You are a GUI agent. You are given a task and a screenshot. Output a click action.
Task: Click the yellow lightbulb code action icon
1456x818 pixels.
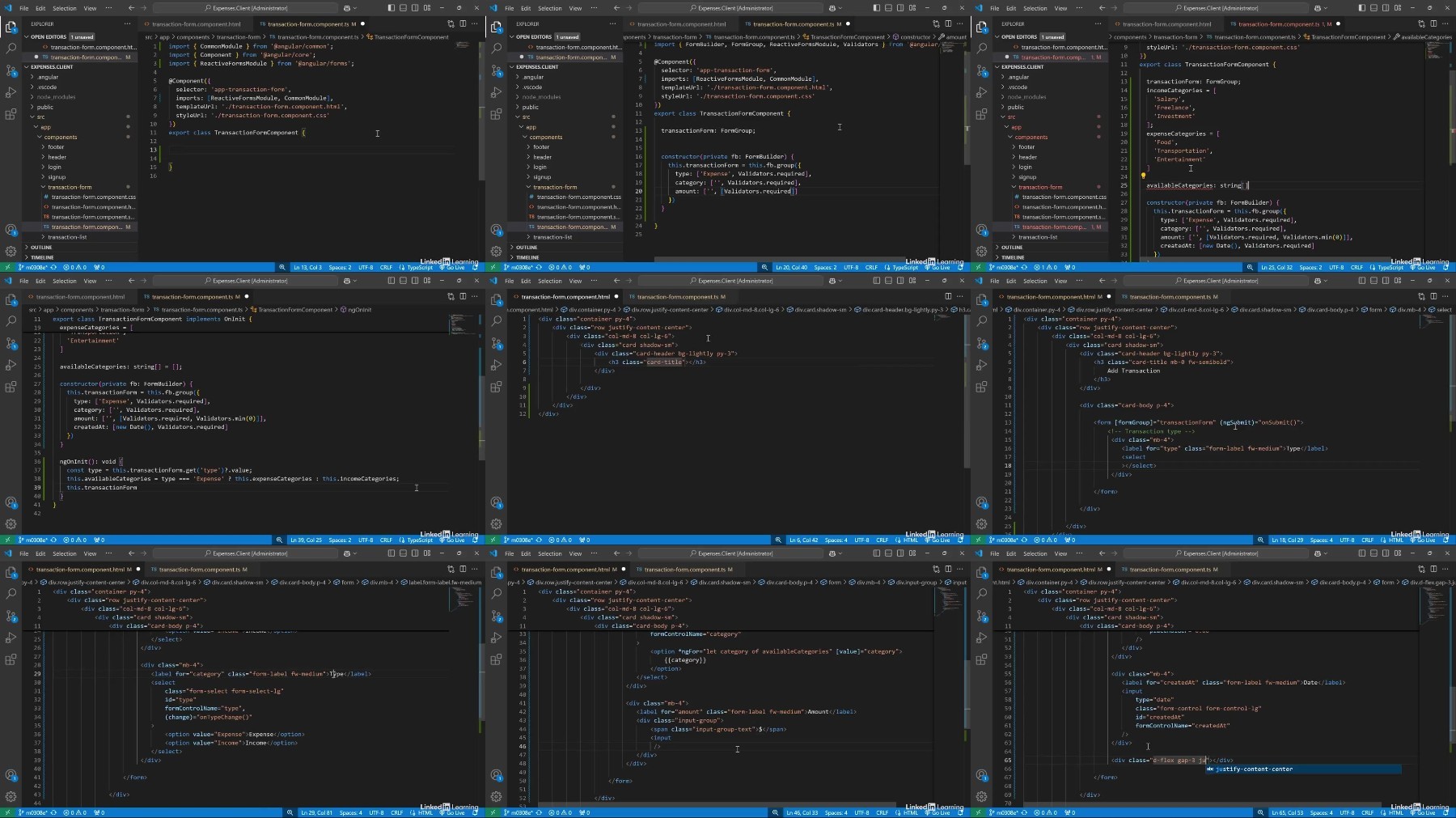(1143, 176)
